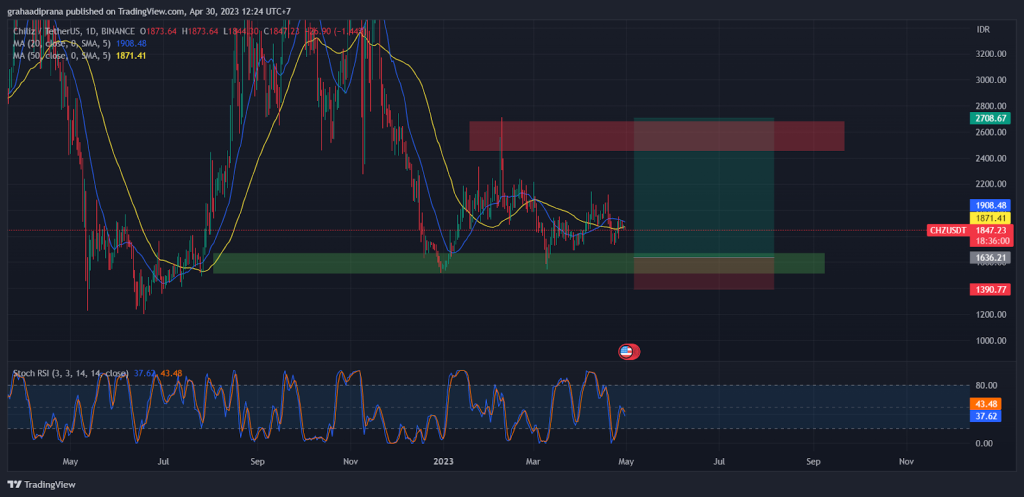Viewport: 1024px width, 497px height.
Task: Click the 2200.00 price scale label
Action: pyautogui.click(x=991, y=184)
